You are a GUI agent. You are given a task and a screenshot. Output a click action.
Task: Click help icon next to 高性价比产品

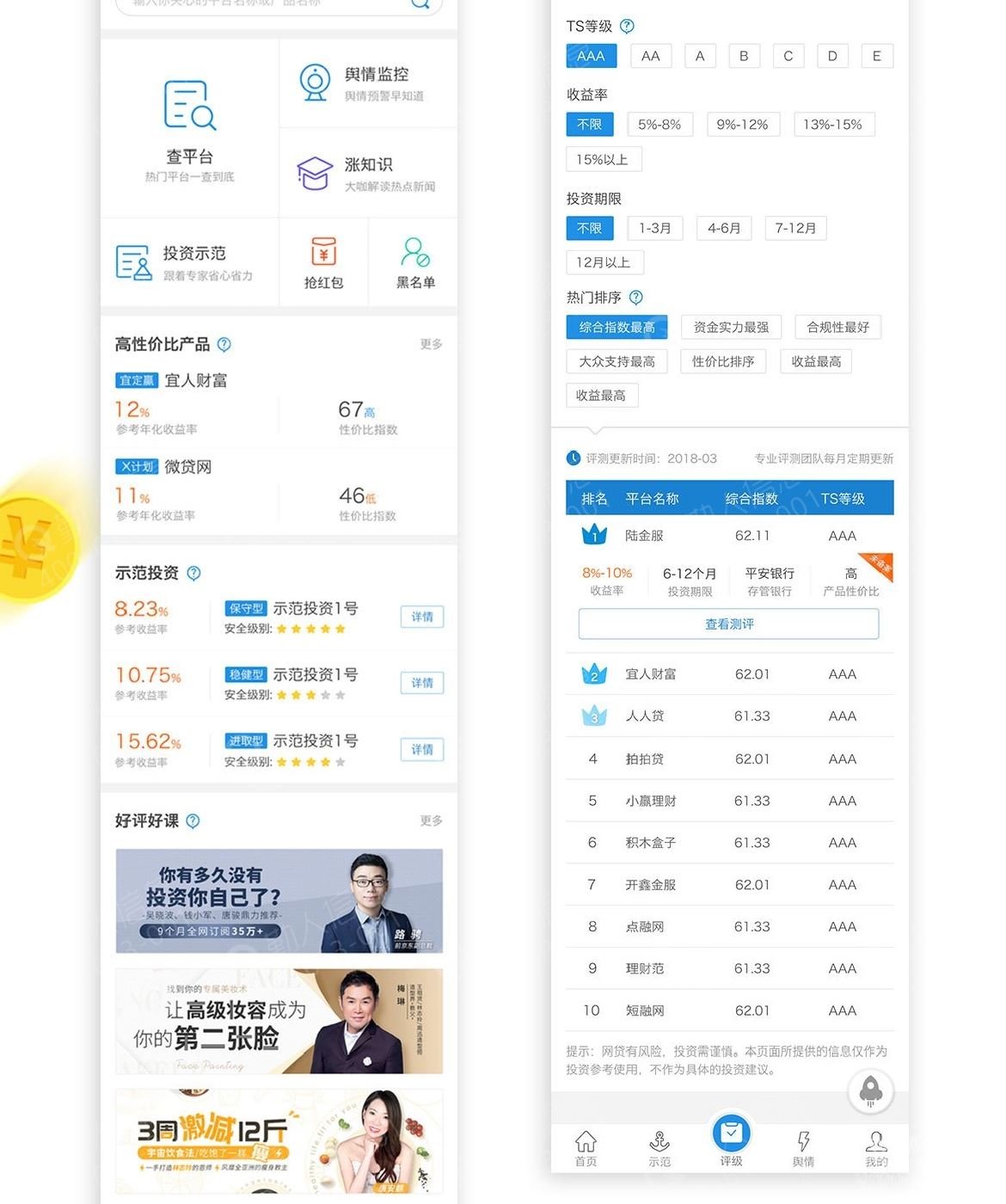point(224,344)
